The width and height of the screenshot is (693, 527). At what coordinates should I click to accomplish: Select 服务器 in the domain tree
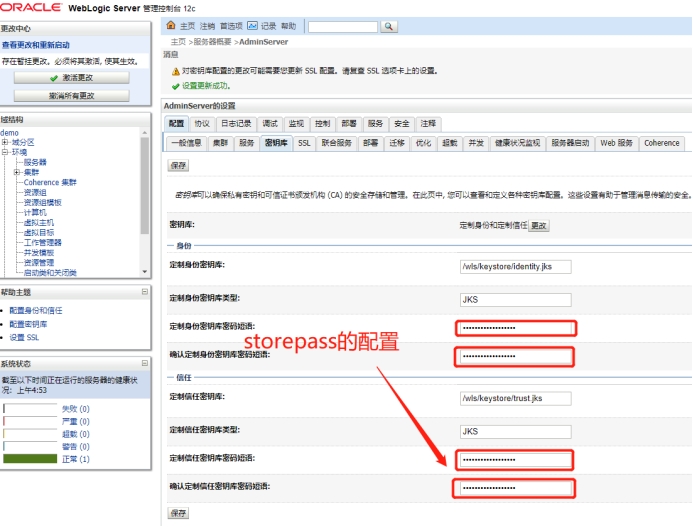point(35,162)
